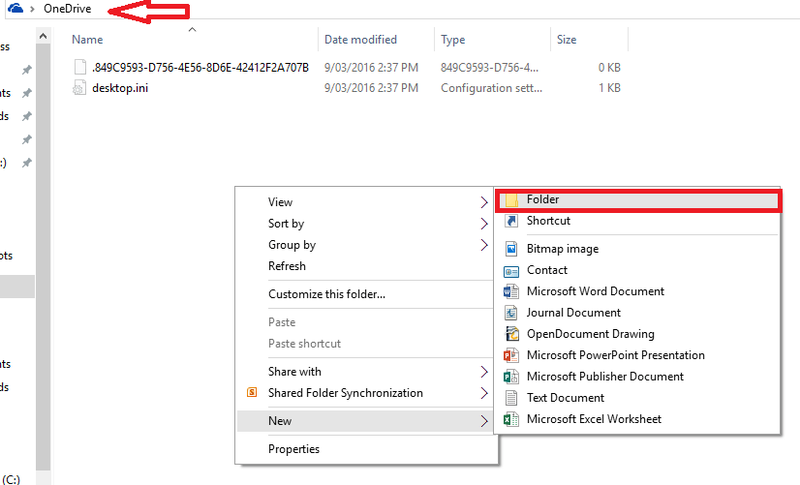Select the .849C9593-D756-4E56-8D6E-42412F2A707B file
This screenshot has height=485, width=800.
pos(201,67)
